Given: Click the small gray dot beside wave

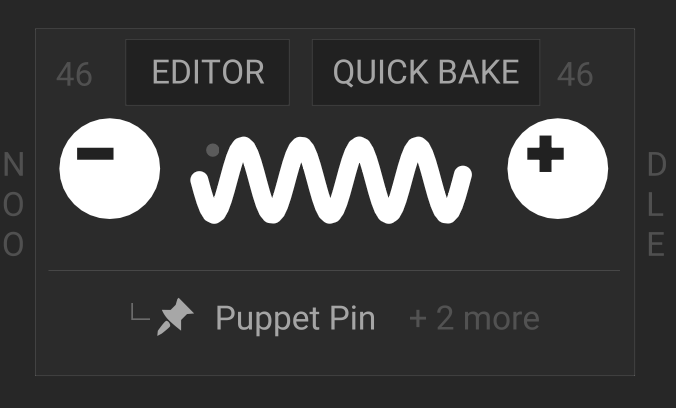Looking at the screenshot, I should click(213, 150).
